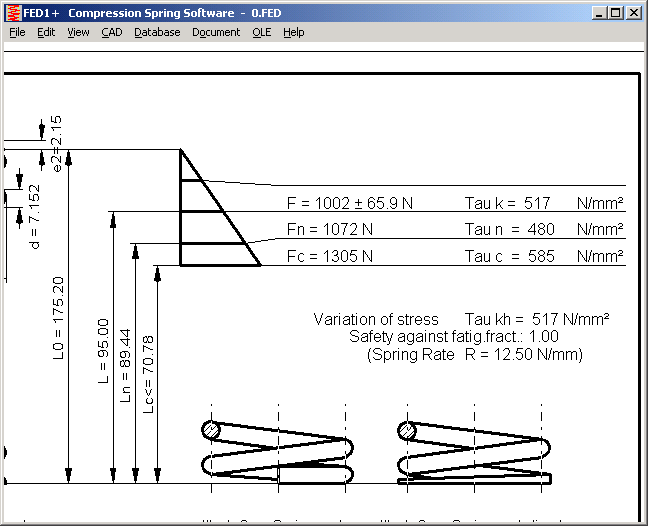Open the Document menu
Image resolution: width=648 pixels, height=526 pixels.
(216, 32)
